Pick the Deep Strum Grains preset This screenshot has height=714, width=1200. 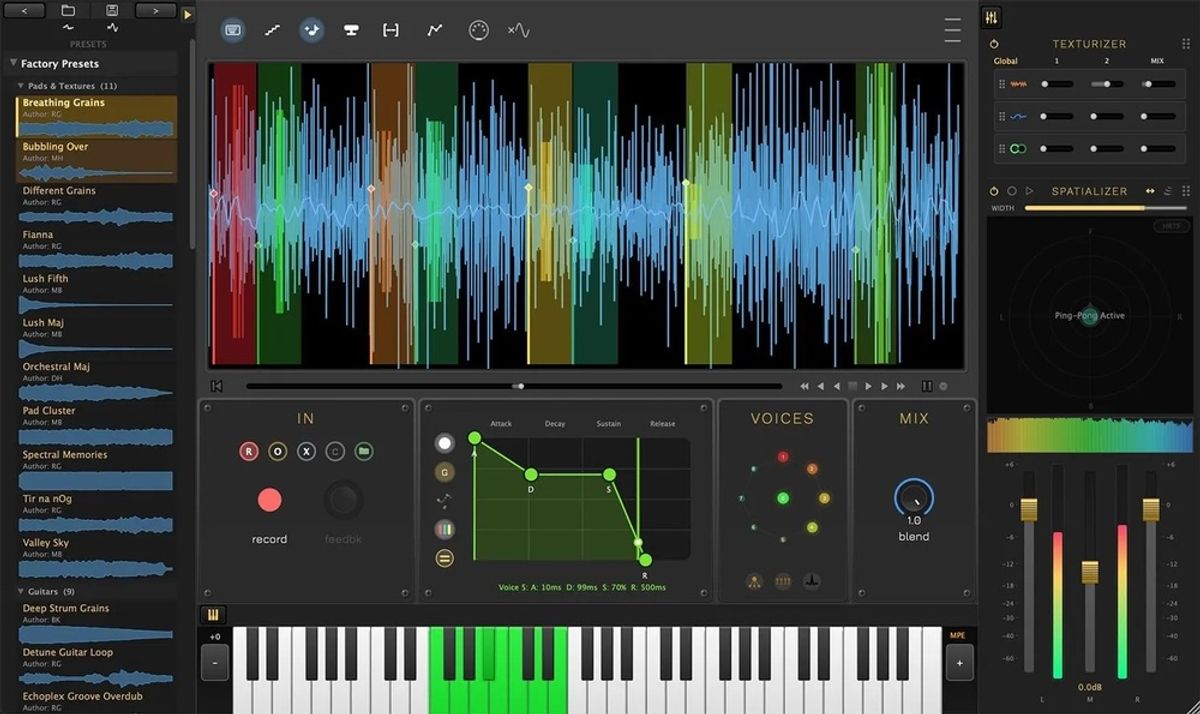[96, 622]
